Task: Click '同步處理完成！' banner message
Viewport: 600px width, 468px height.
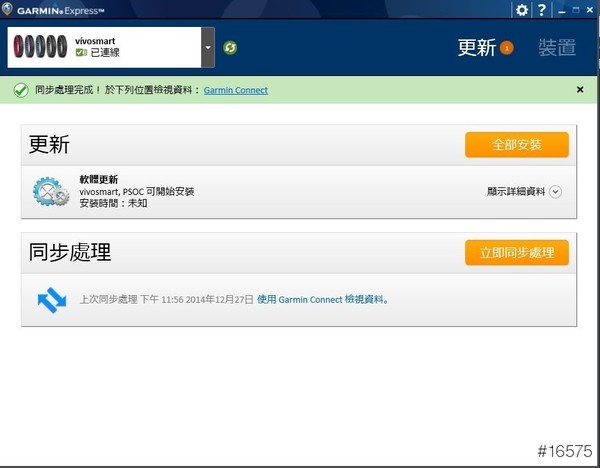Action: point(68,90)
